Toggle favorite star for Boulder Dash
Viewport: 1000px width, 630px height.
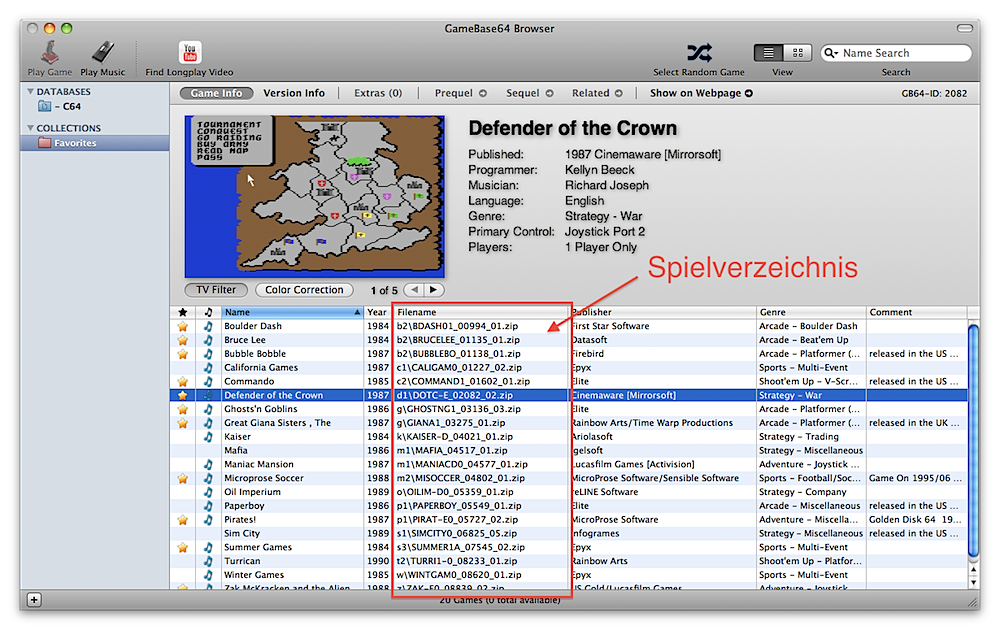pos(183,326)
